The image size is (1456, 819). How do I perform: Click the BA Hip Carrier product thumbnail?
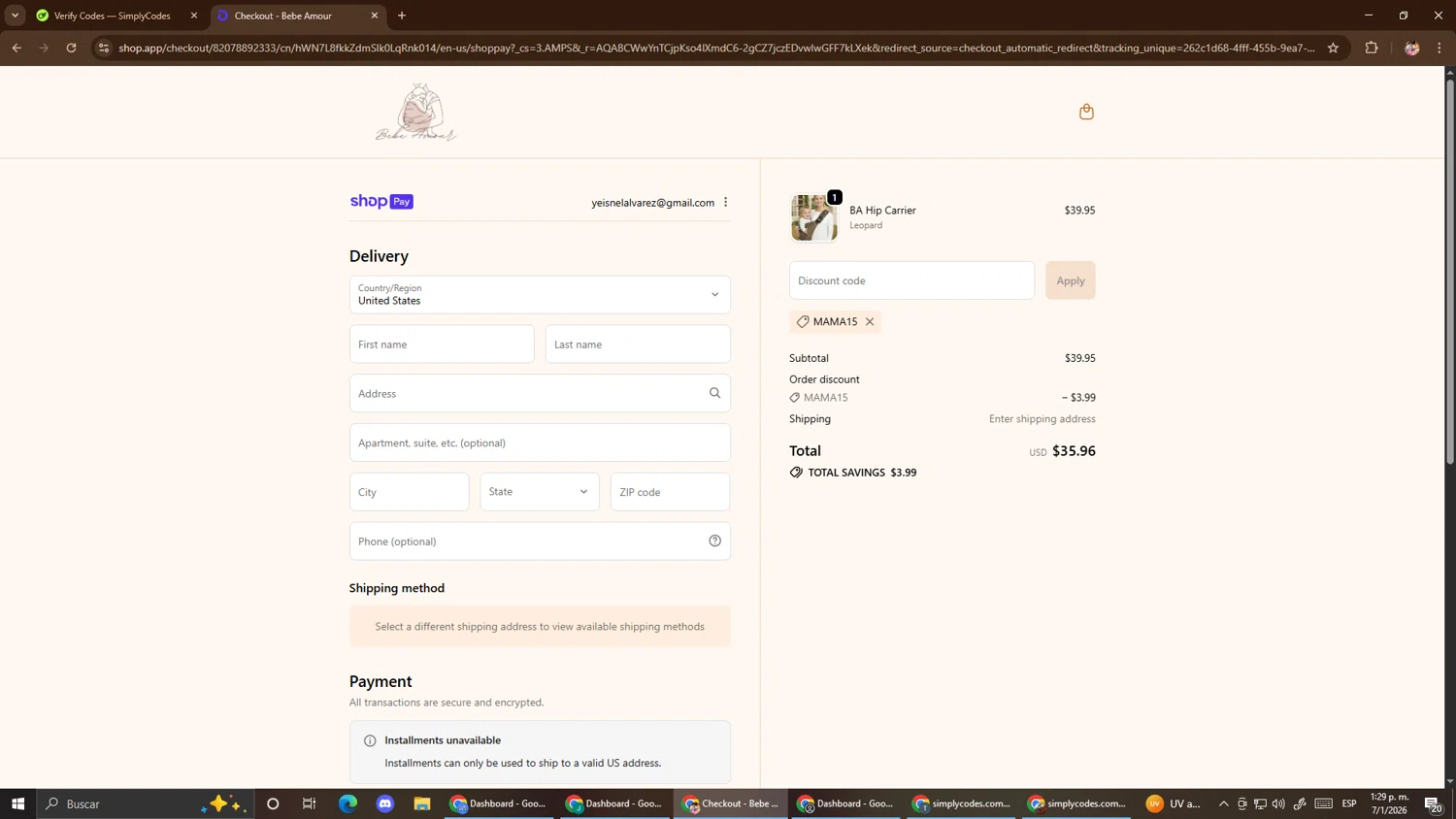coord(813,217)
